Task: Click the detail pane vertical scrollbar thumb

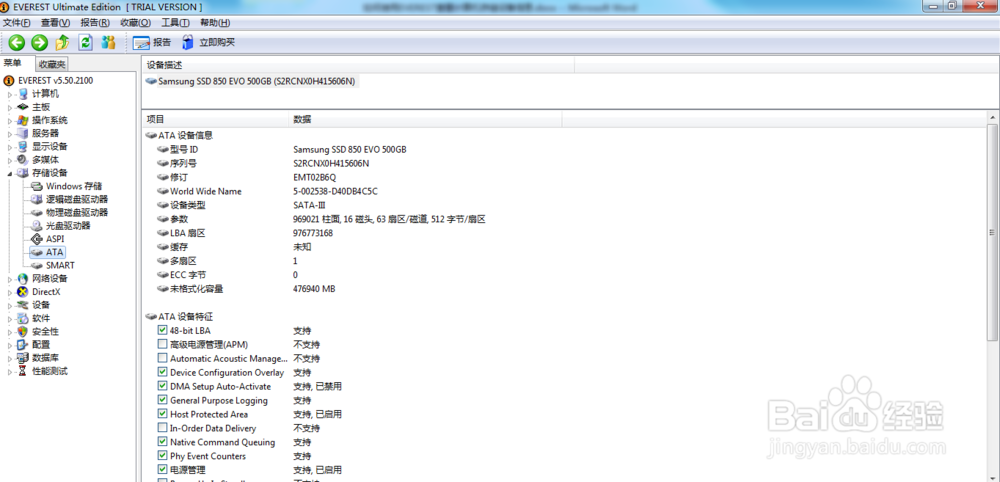Action: click(x=992, y=233)
